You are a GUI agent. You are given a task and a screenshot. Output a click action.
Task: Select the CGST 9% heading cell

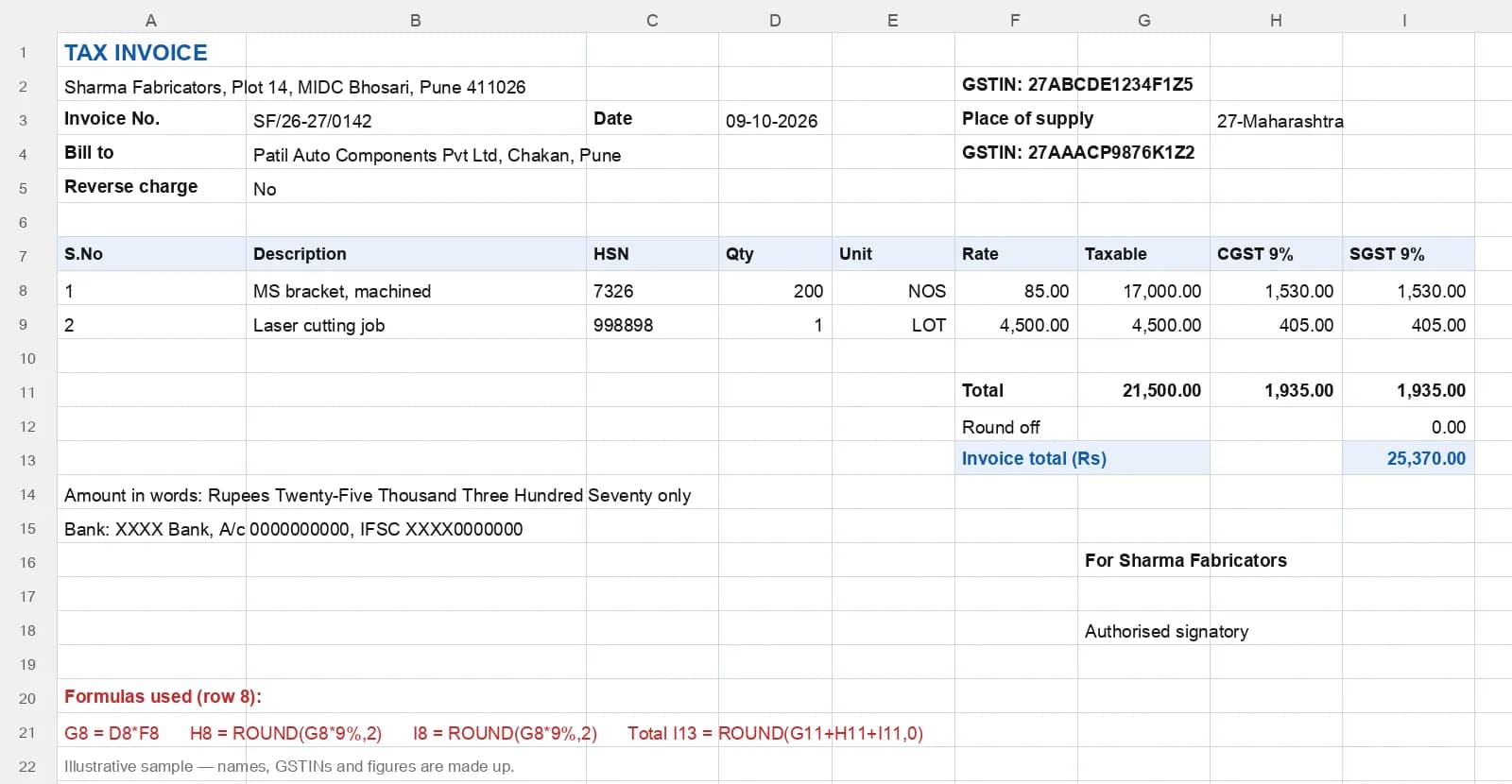point(1276,253)
